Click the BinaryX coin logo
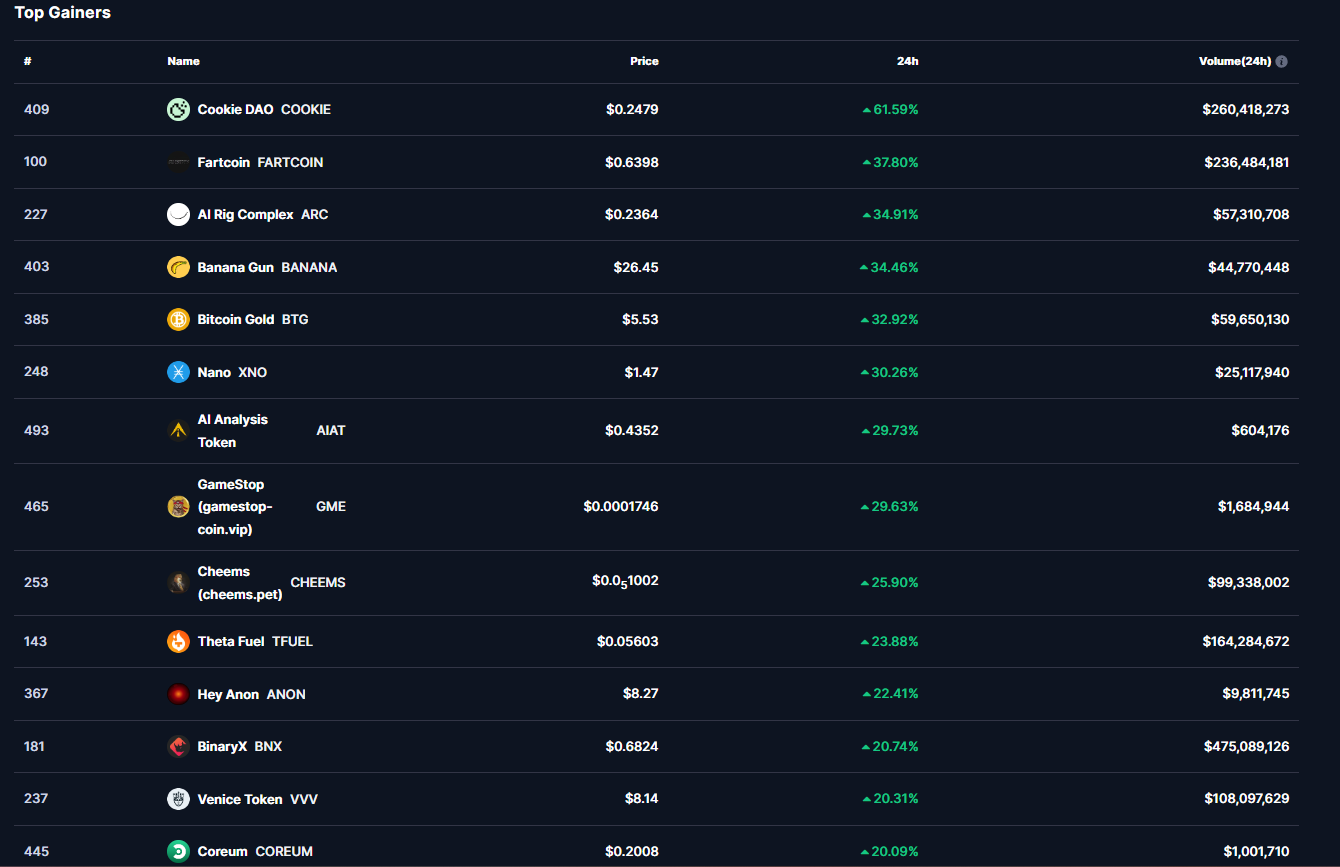 click(178, 747)
